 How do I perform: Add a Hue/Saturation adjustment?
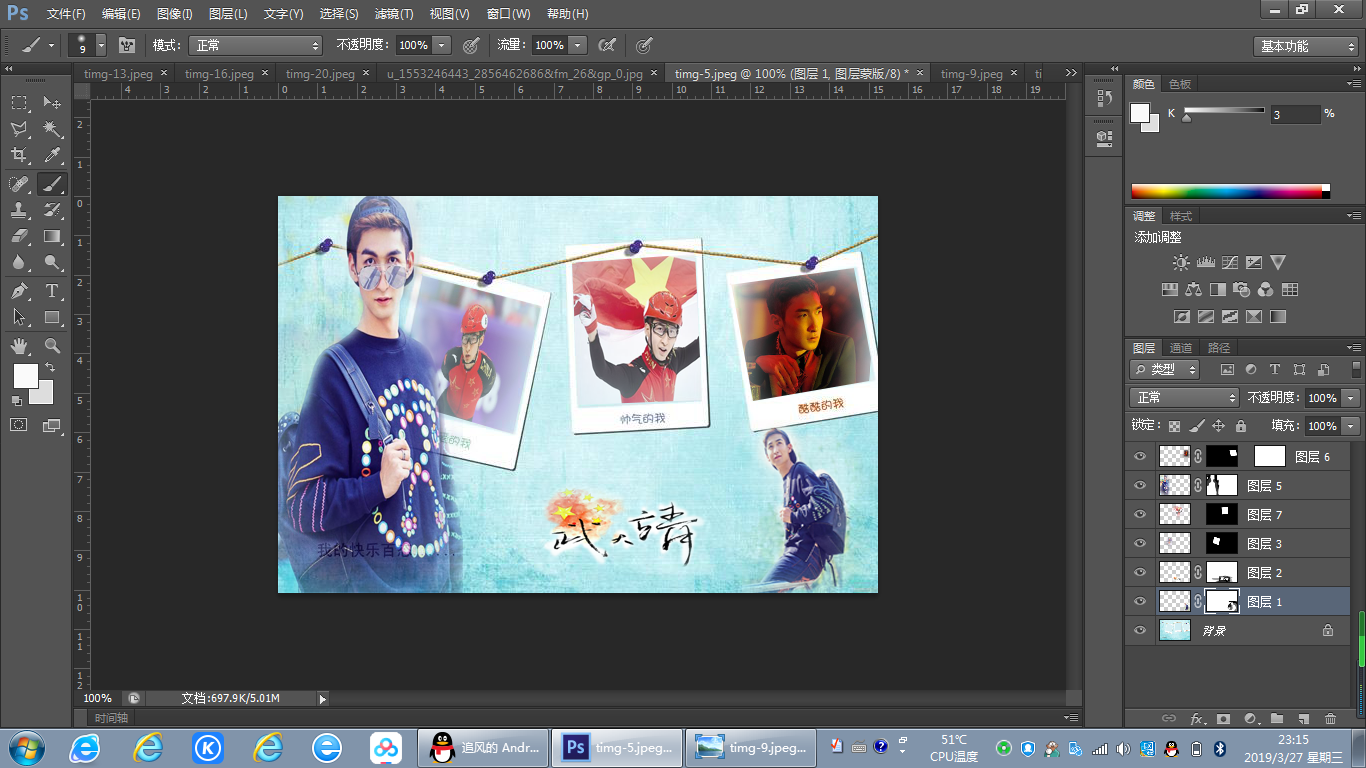coord(1169,290)
